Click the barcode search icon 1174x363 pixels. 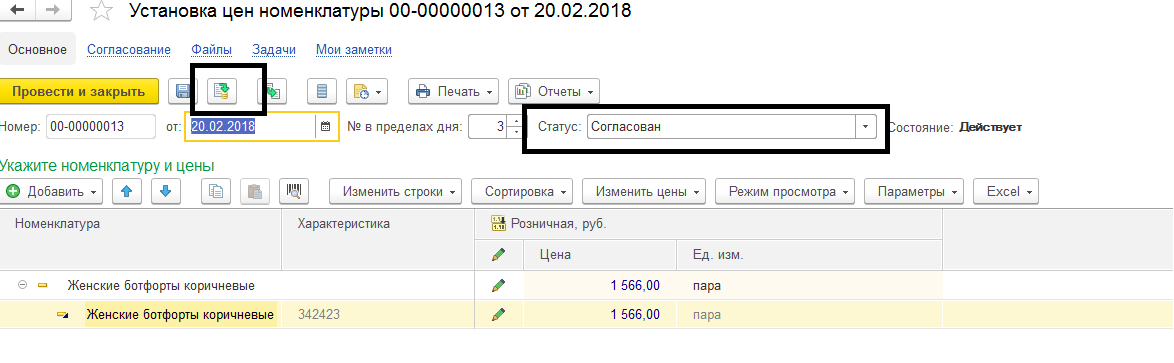tap(294, 192)
